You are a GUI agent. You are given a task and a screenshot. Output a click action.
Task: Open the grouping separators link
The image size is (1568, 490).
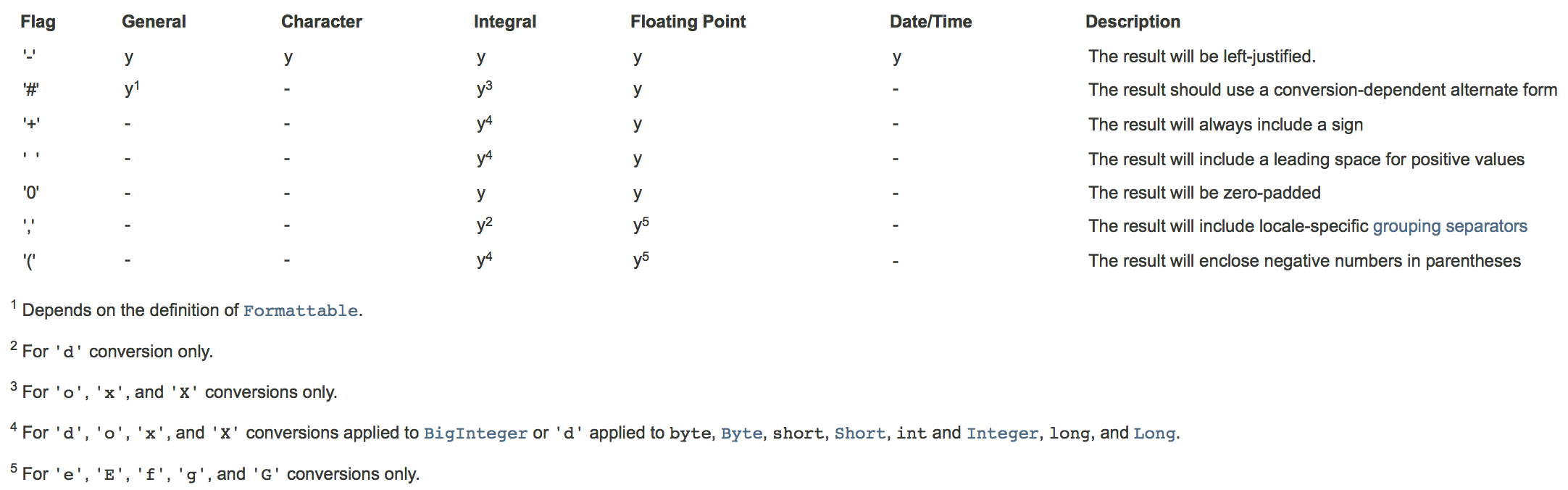[x=1449, y=226]
